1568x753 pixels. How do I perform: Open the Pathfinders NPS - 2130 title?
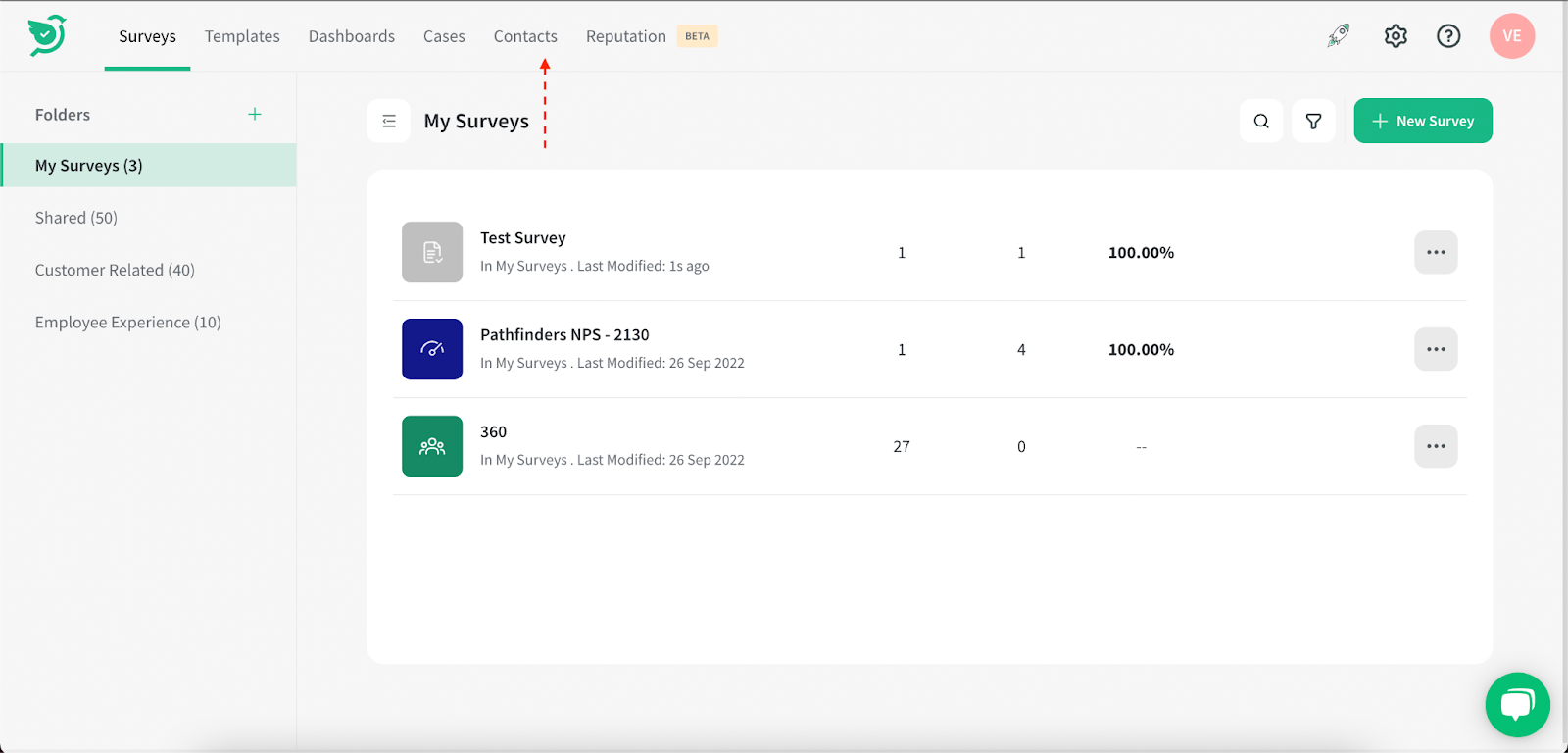[x=564, y=335]
